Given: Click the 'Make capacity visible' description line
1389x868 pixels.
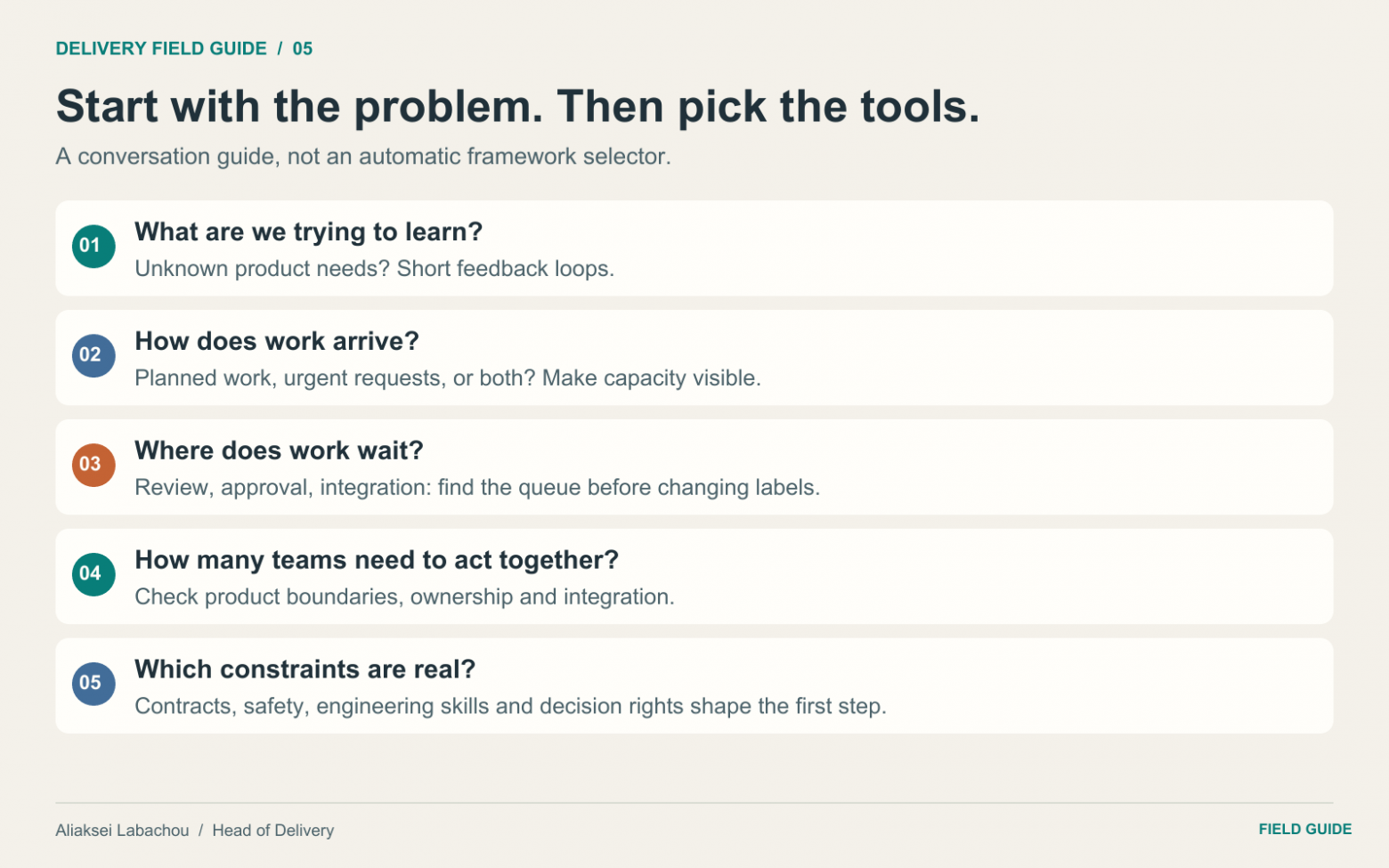Looking at the screenshot, I should click(448, 378).
